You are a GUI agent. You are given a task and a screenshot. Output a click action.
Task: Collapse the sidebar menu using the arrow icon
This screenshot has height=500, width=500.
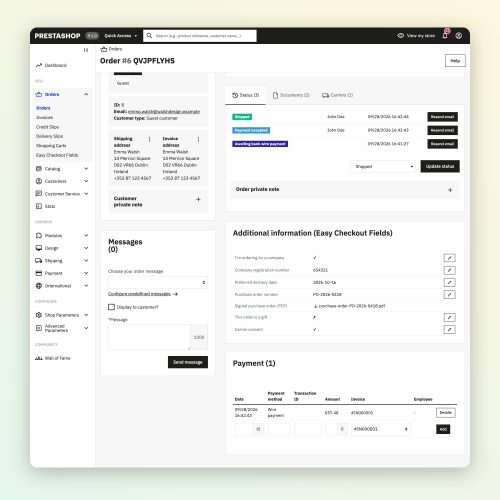(86, 50)
